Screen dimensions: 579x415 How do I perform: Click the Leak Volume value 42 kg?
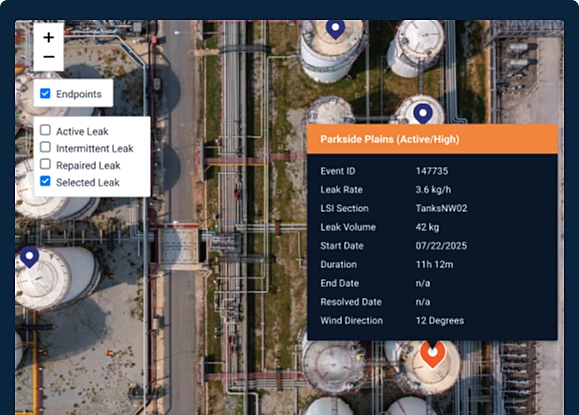(x=427, y=227)
